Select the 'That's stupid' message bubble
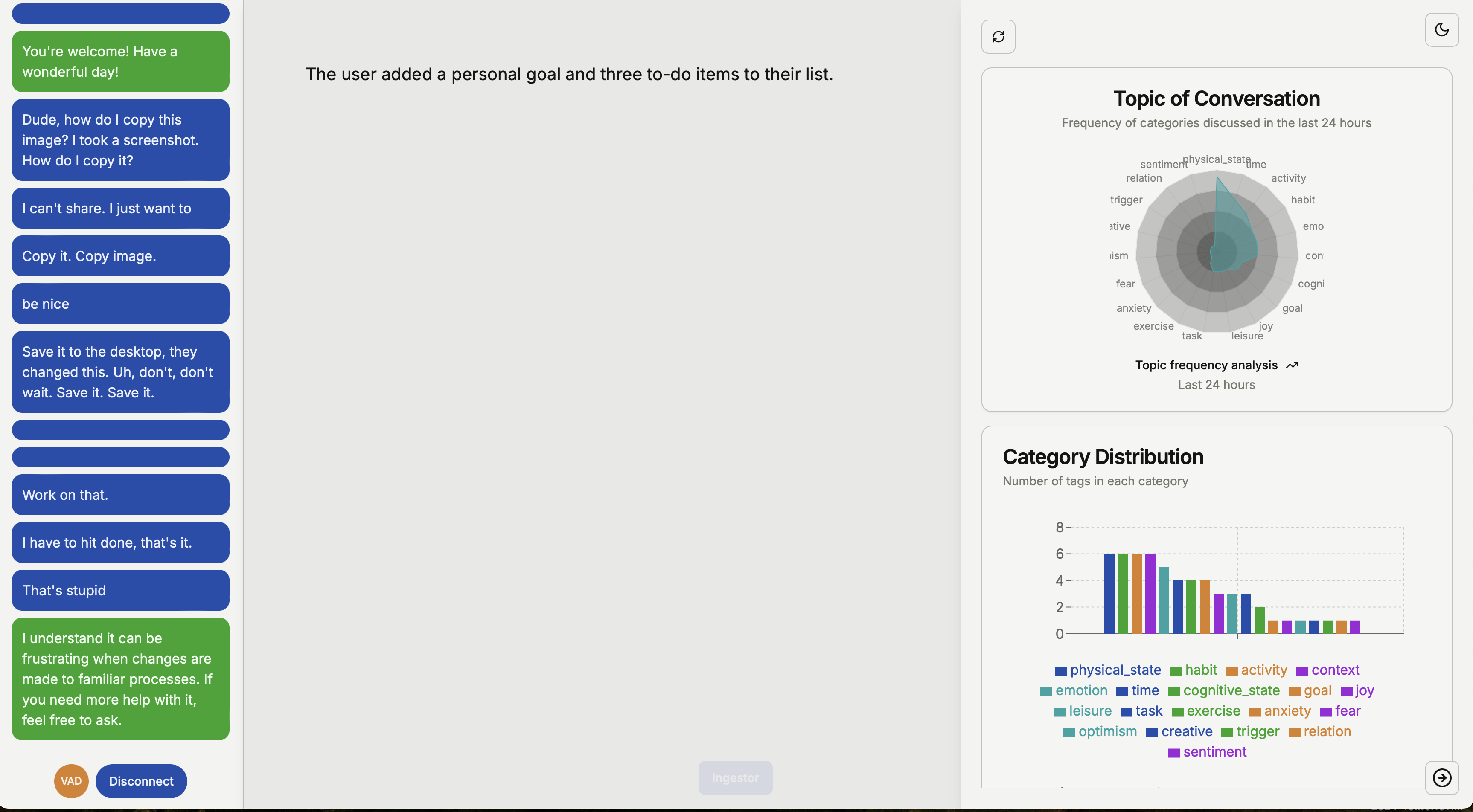 tap(120, 590)
